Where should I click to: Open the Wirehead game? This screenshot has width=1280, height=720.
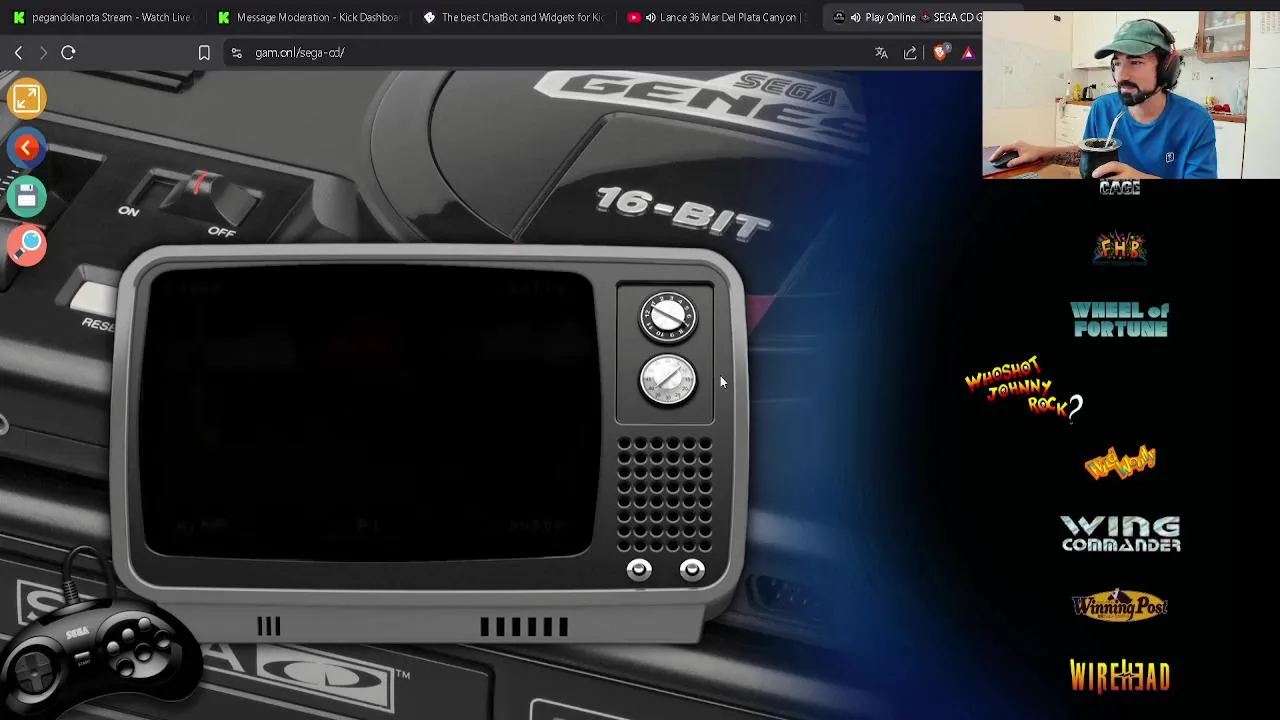[x=1119, y=676]
